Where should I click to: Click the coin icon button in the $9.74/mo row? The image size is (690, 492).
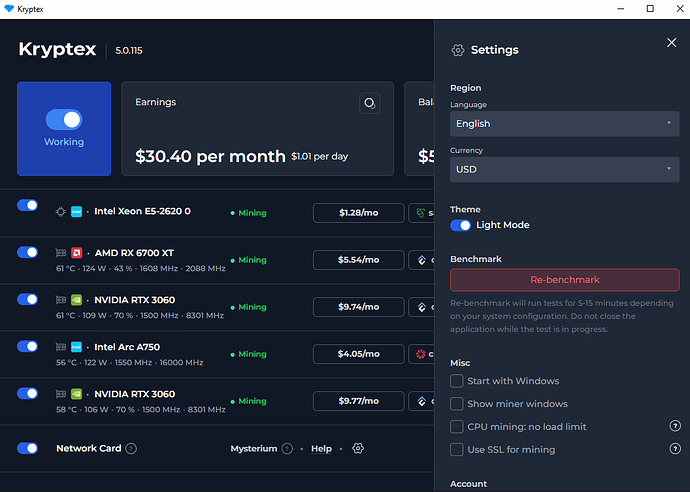(x=421, y=307)
